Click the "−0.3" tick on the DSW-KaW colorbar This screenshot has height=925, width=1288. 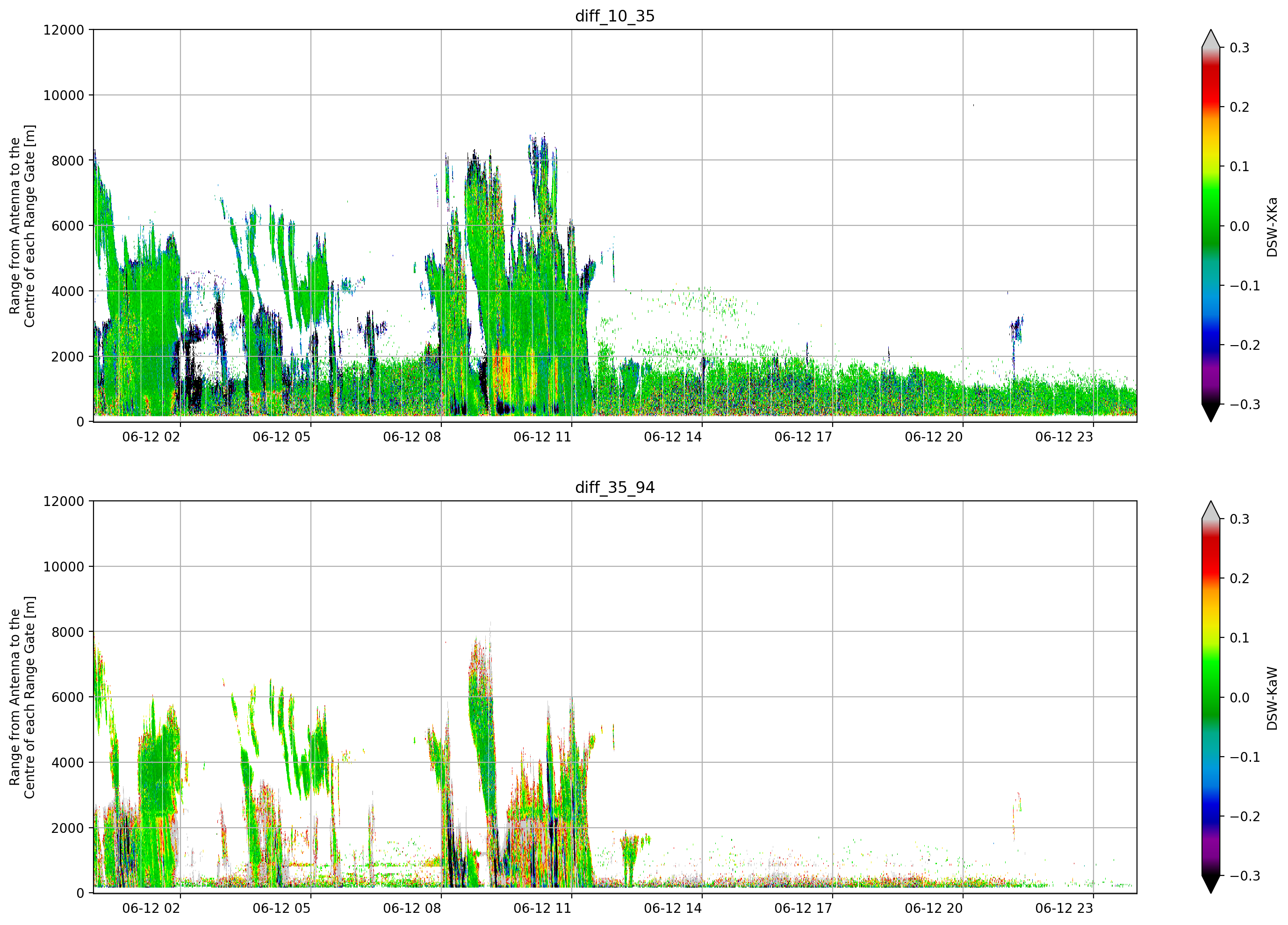point(1245,876)
